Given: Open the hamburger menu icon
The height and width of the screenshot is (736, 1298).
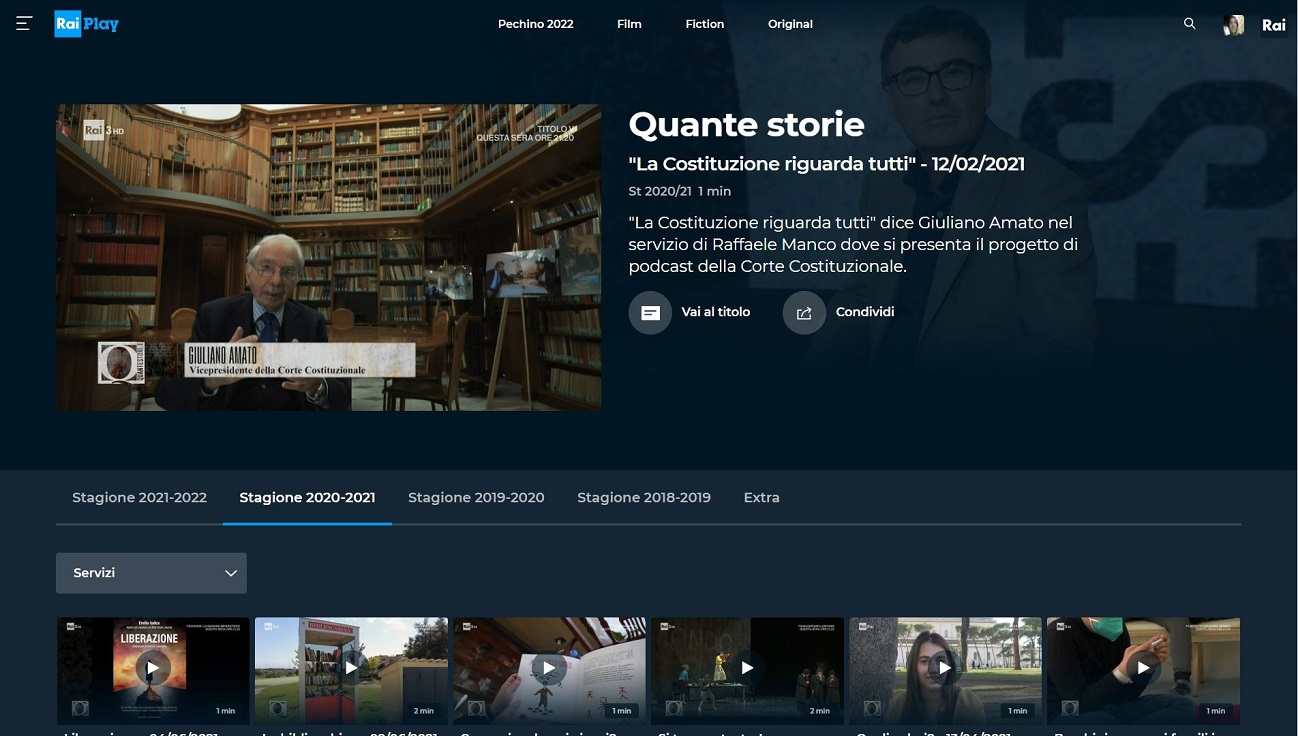Looking at the screenshot, I should [x=24, y=24].
